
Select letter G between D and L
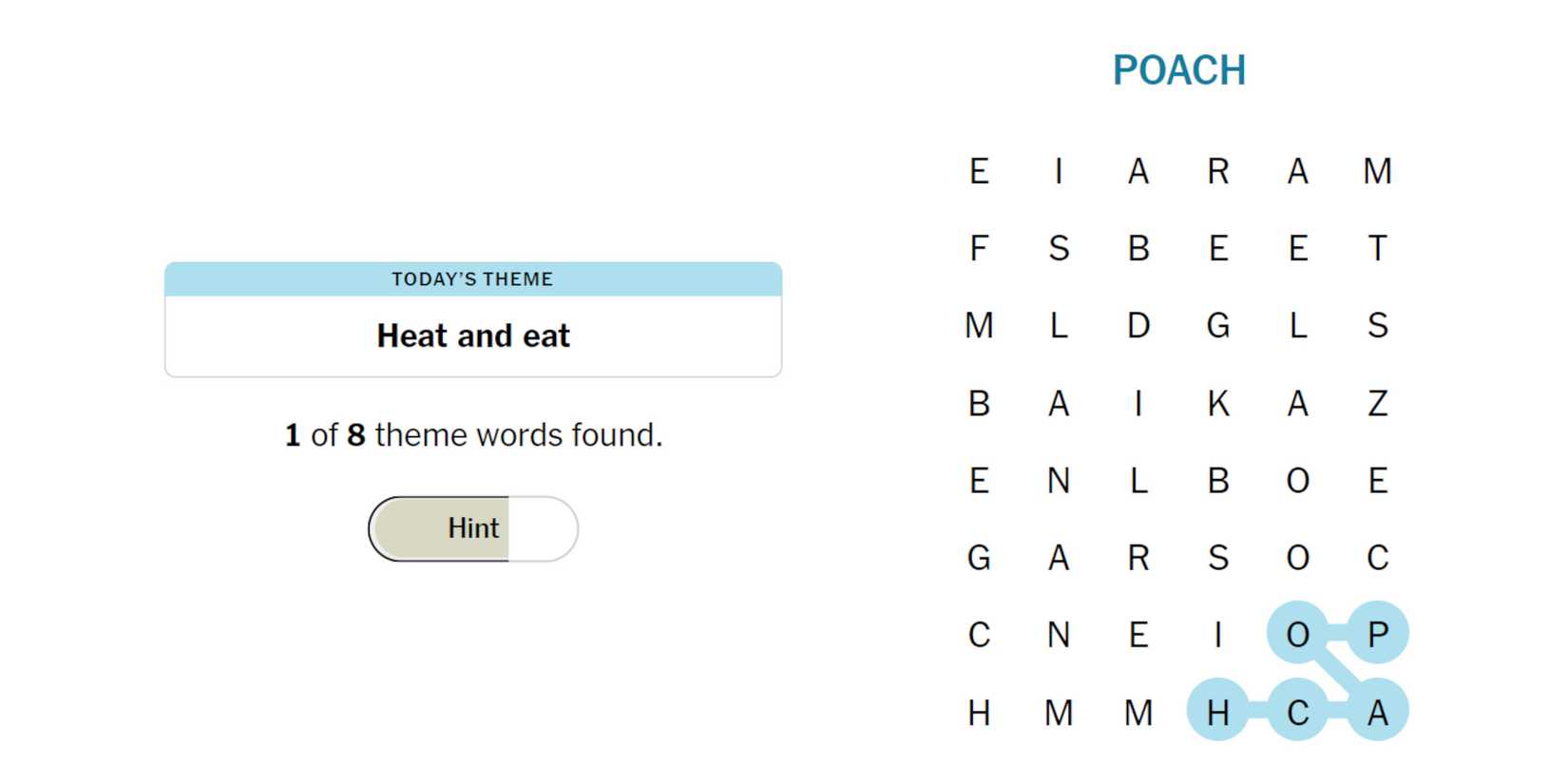1218,326
